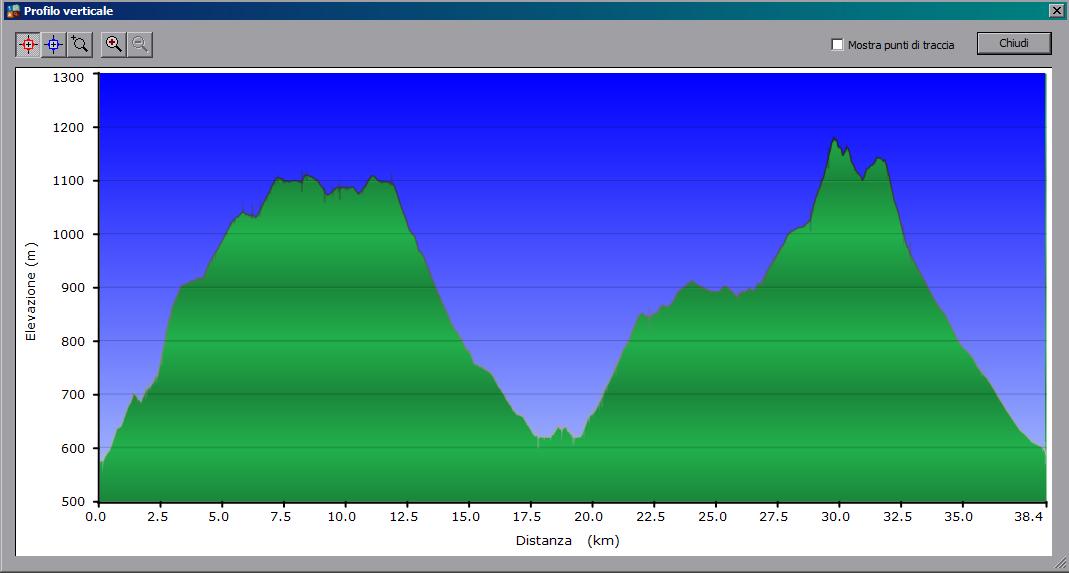
Task: Click the Profilo verticale title bar
Action: 500,11
